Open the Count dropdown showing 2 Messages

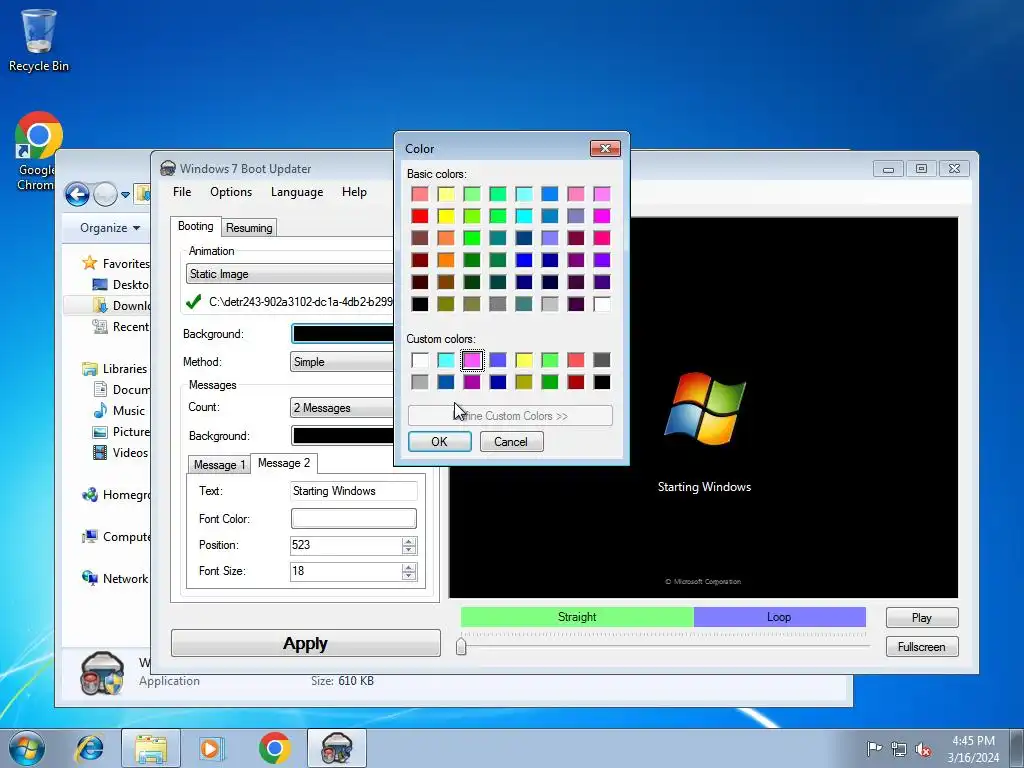(x=342, y=408)
